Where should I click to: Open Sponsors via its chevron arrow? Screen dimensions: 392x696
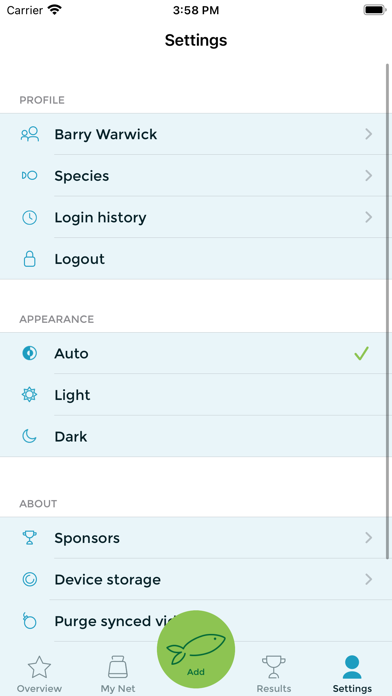pos(368,538)
